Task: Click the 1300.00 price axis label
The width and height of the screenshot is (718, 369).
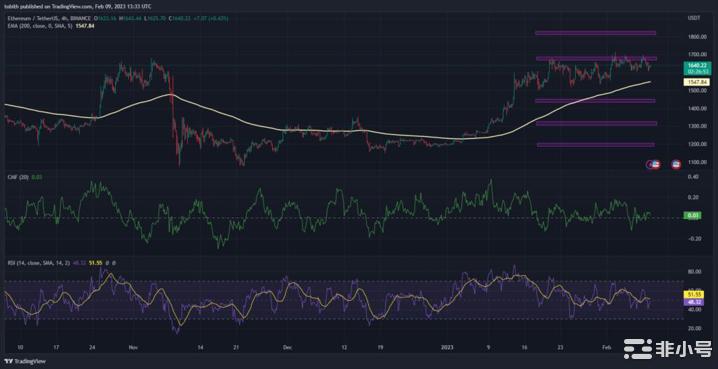Action: point(696,126)
